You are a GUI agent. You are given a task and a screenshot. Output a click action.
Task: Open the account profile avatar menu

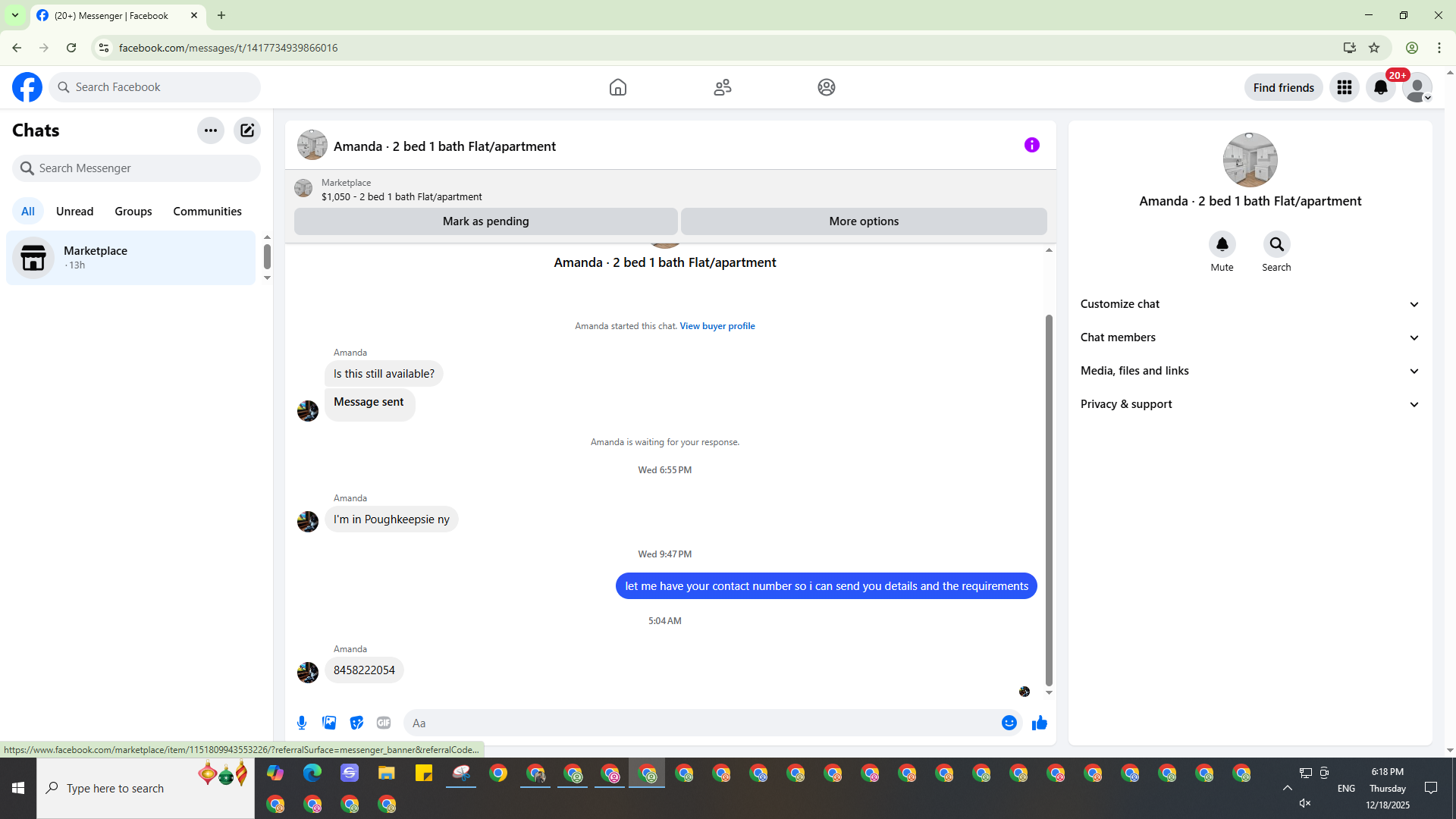pyautogui.click(x=1417, y=87)
